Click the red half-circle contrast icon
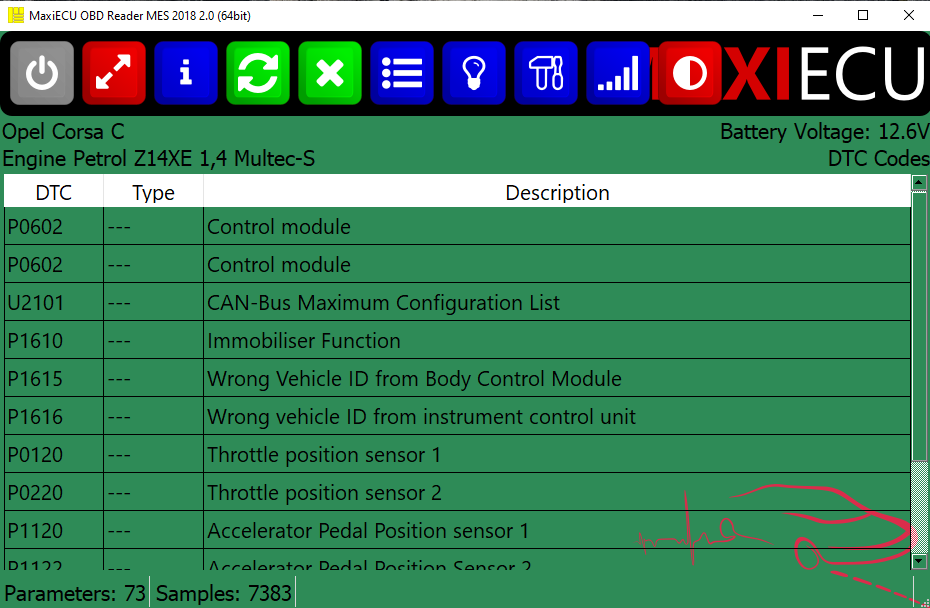Viewport: 930px width, 608px height. [x=690, y=73]
